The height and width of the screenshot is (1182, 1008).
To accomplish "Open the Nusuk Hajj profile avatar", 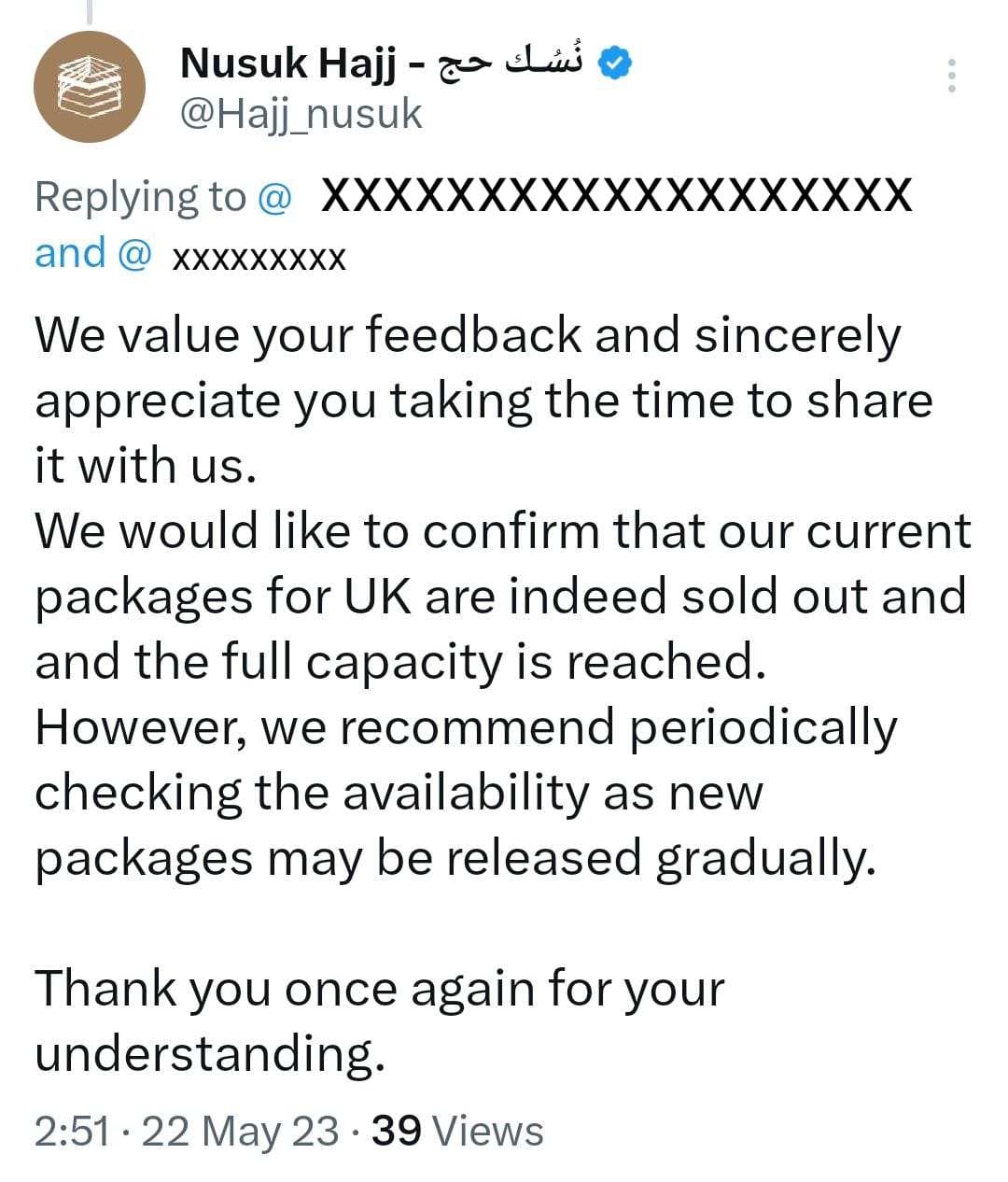I will pyautogui.click(x=89, y=87).
